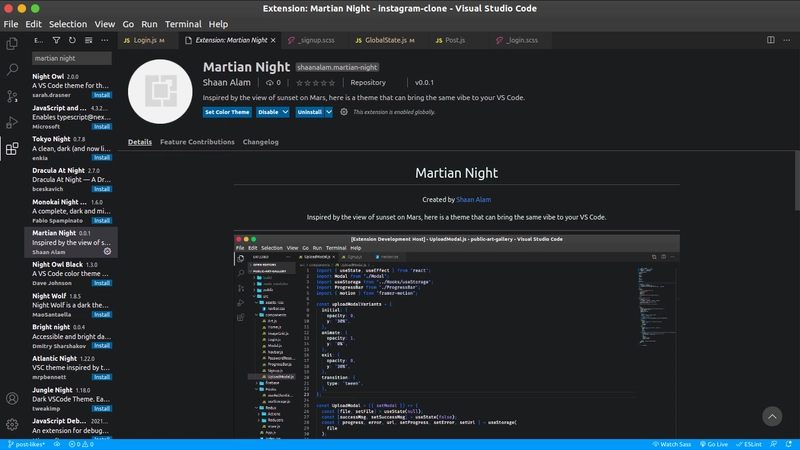Click the theme preview screenshot image
Image resolution: width=800 pixels, height=450 pixels.
click(457, 336)
